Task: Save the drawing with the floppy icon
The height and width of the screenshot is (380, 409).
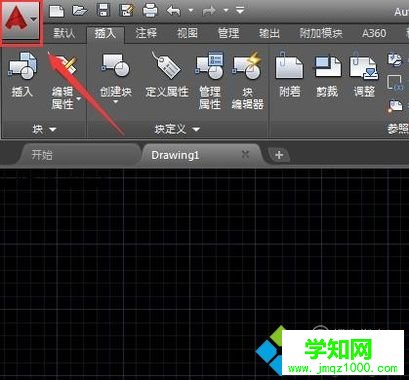Action: (103, 11)
